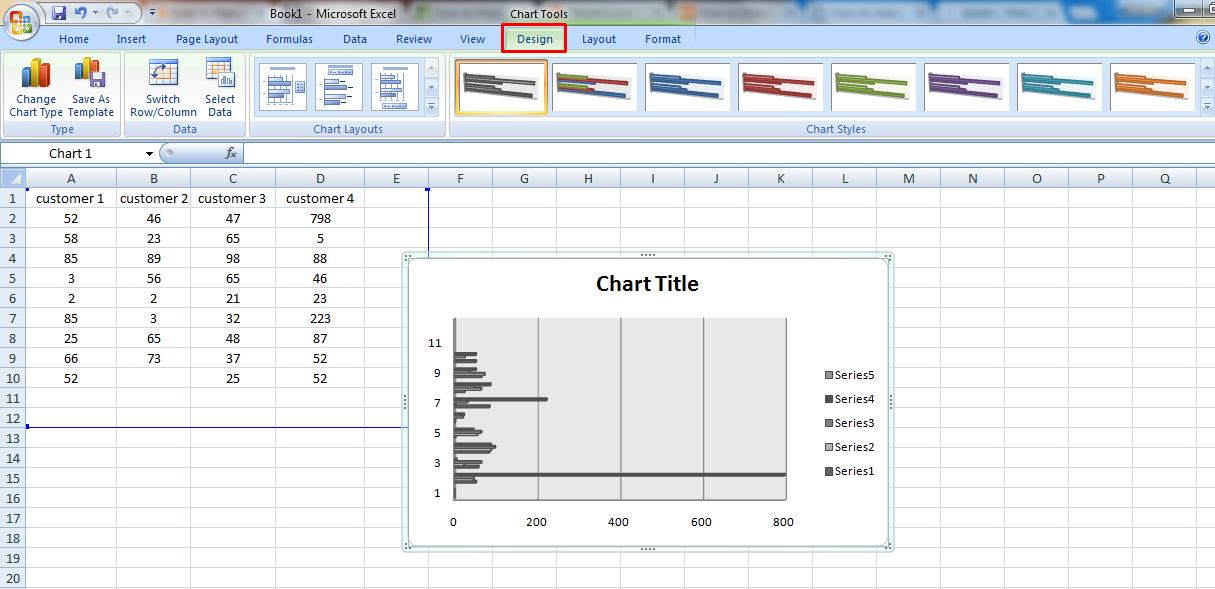Click cell containing customer 2
This screenshot has width=1215, height=589.
[154, 198]
